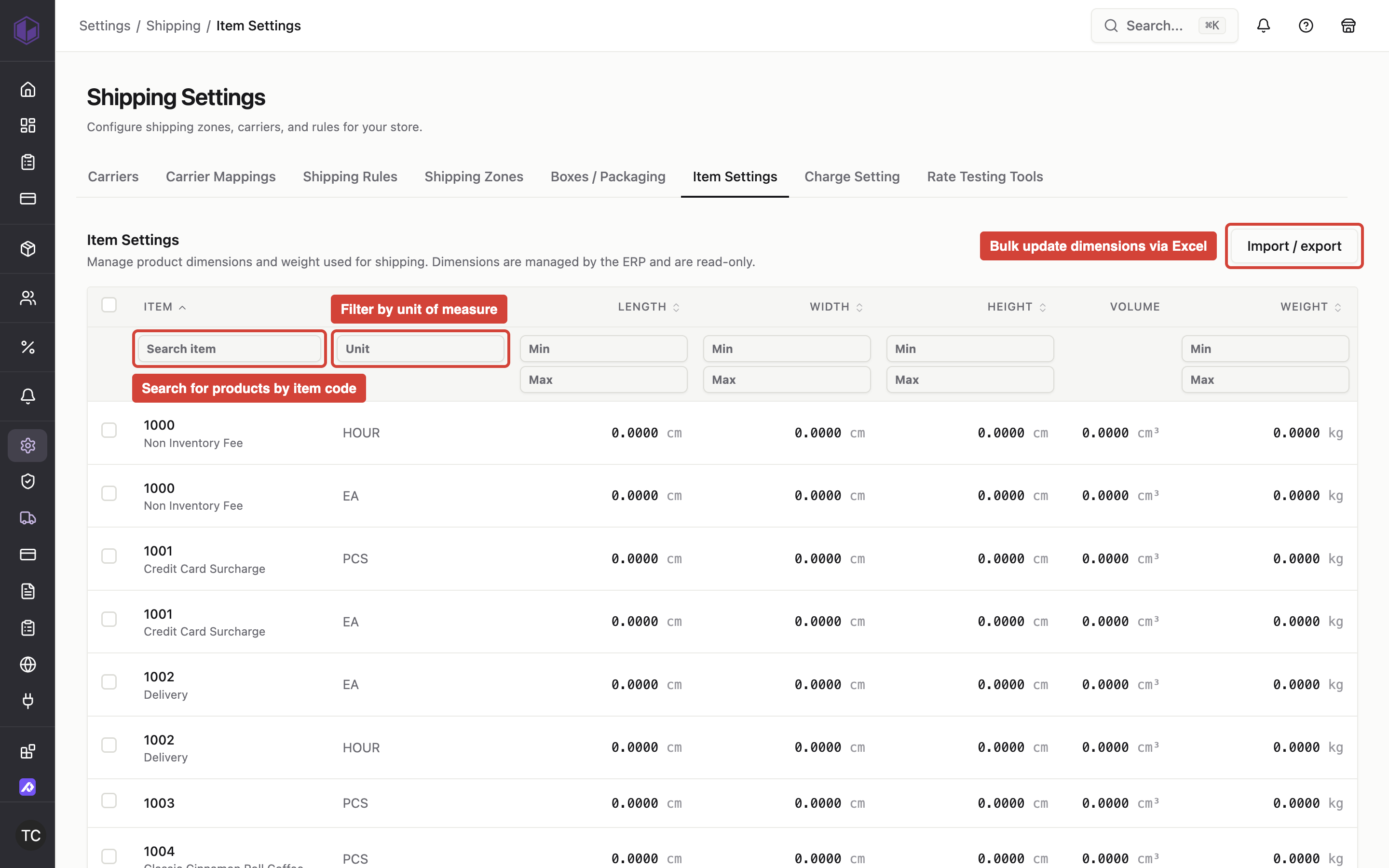Open the sidebar bell notifications icon
This screenshot has width=1389, height=868.
pos(27,396)
